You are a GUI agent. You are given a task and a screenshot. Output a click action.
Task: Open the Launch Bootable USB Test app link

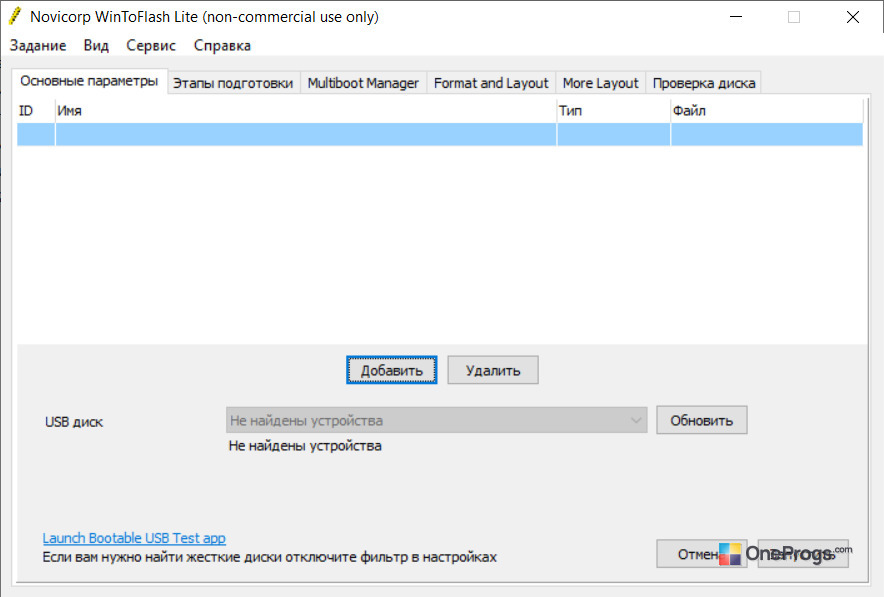point(134,538)
